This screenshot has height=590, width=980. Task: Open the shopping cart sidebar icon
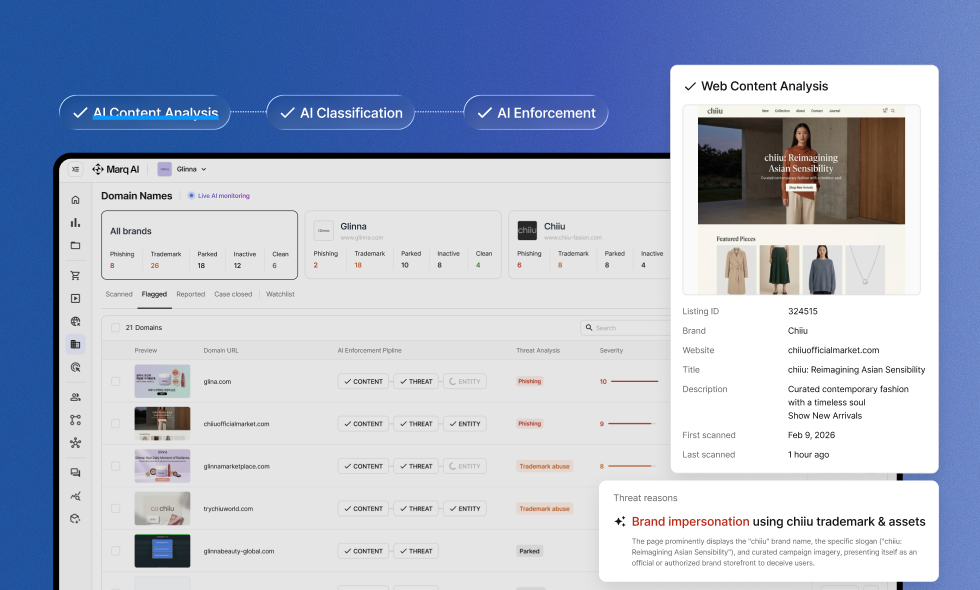coord(76,276)
